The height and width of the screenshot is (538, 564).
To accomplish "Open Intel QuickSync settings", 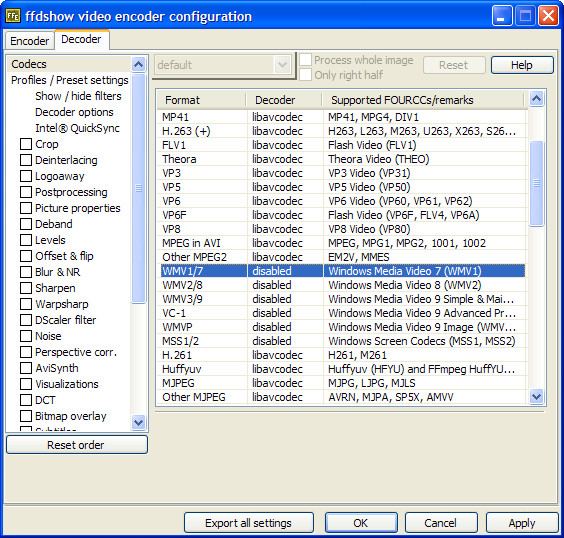I will 77,128.
